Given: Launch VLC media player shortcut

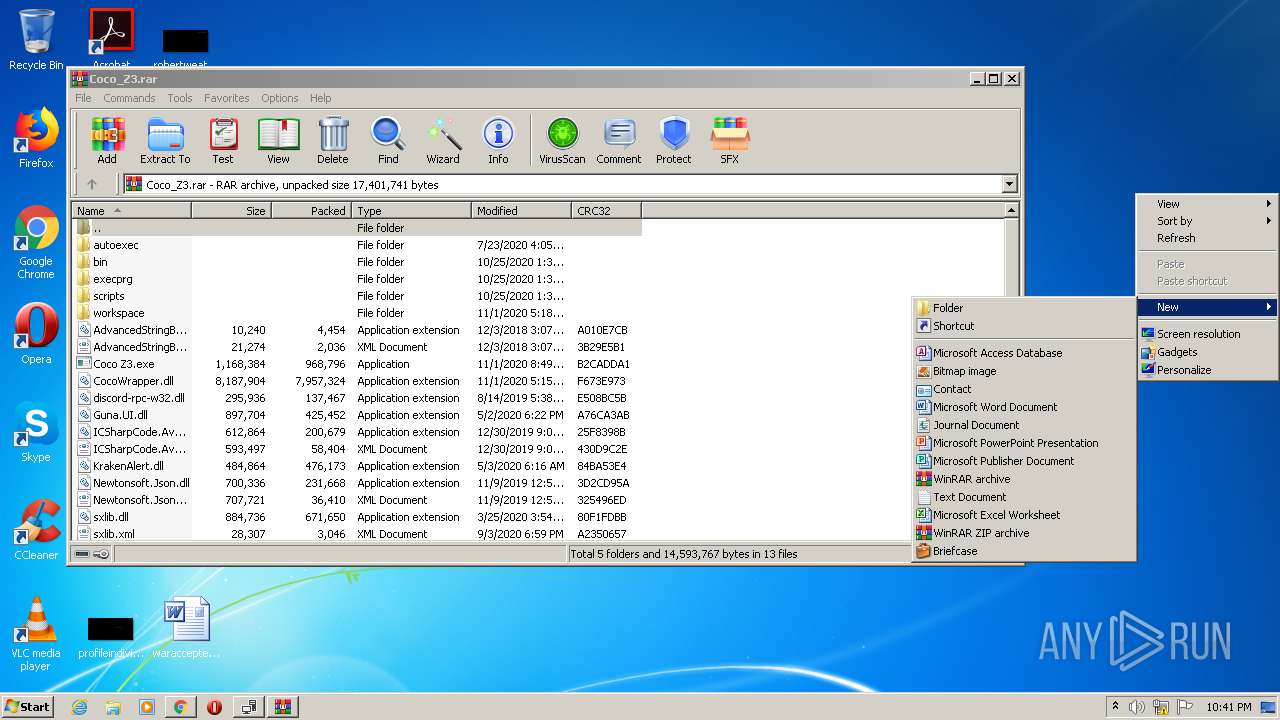Looking at the screenshot, I should [36, 634].
